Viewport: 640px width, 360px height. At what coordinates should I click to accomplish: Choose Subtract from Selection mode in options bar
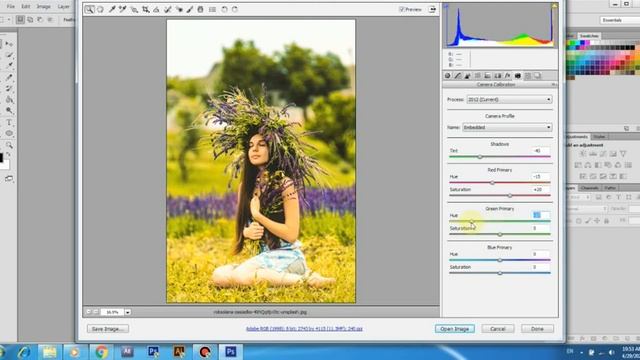[x=40, y=19]
